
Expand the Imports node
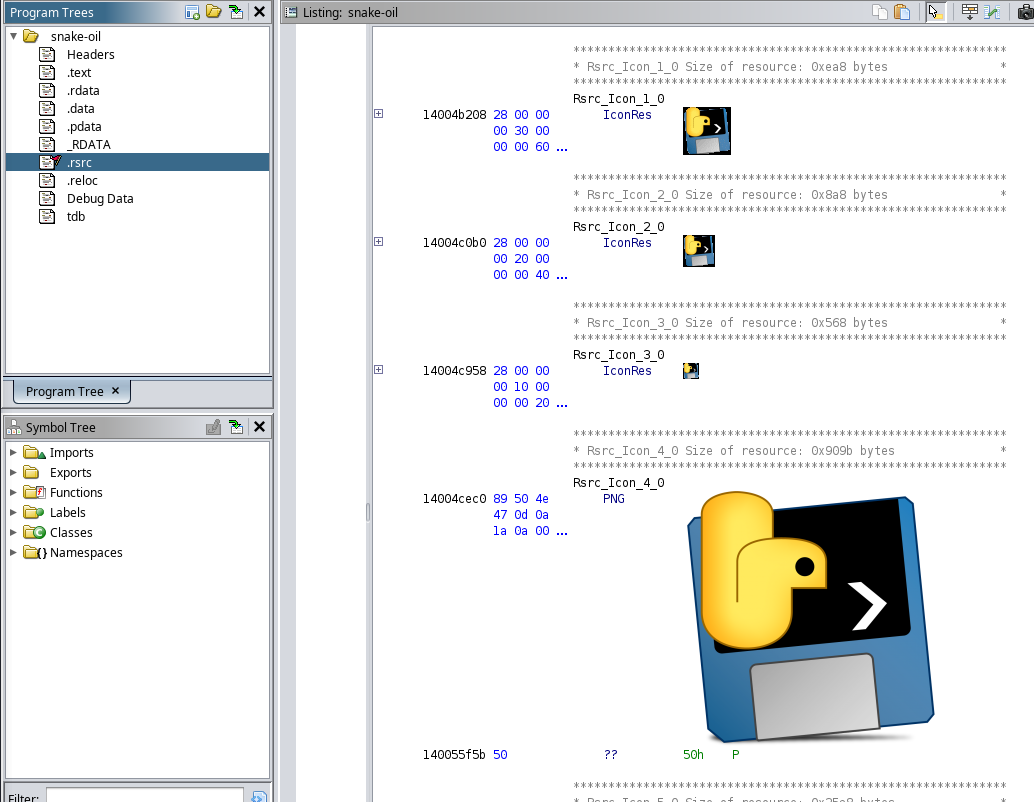click(x=13, y=452)
